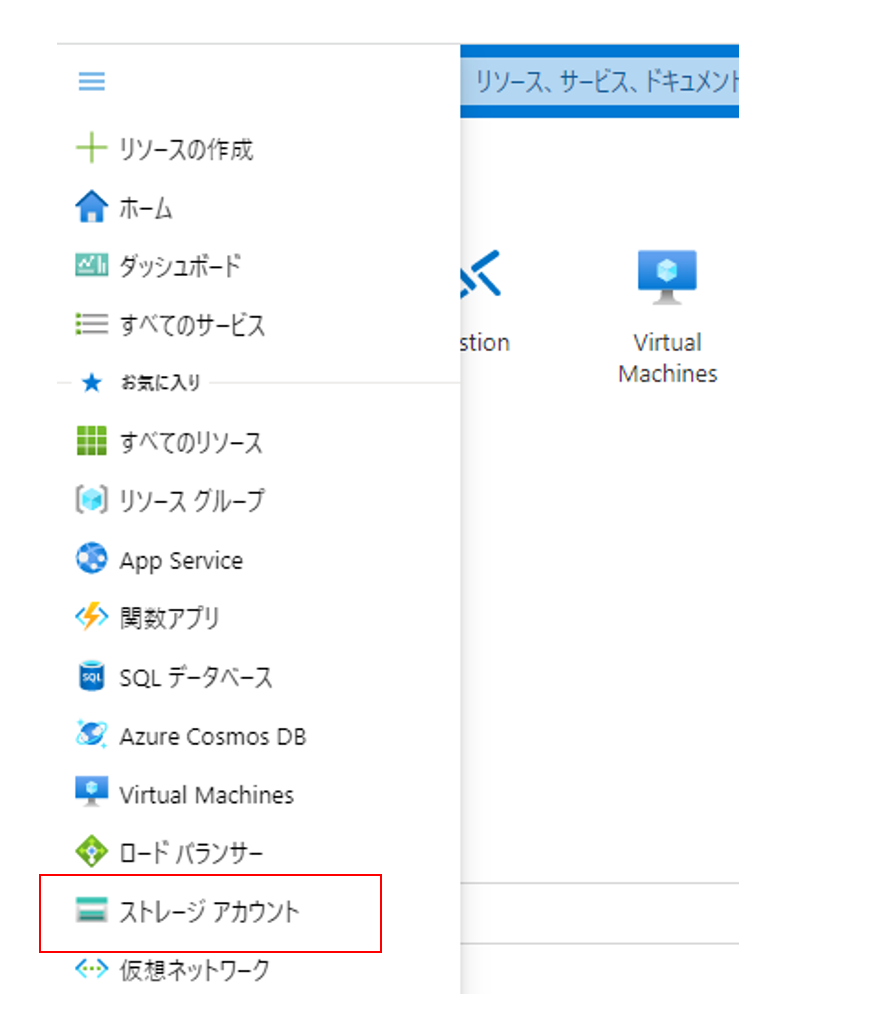
Task: Open App Service from the sidebar
Action: (x=181, y=560)
